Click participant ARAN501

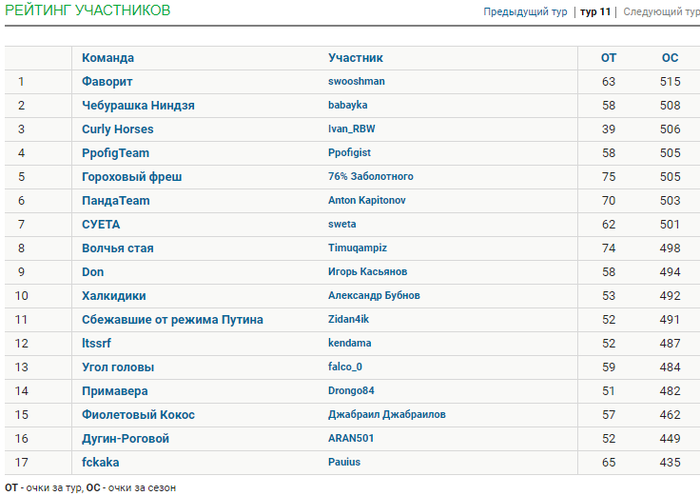pyautogui.click(x=351, y=438)
